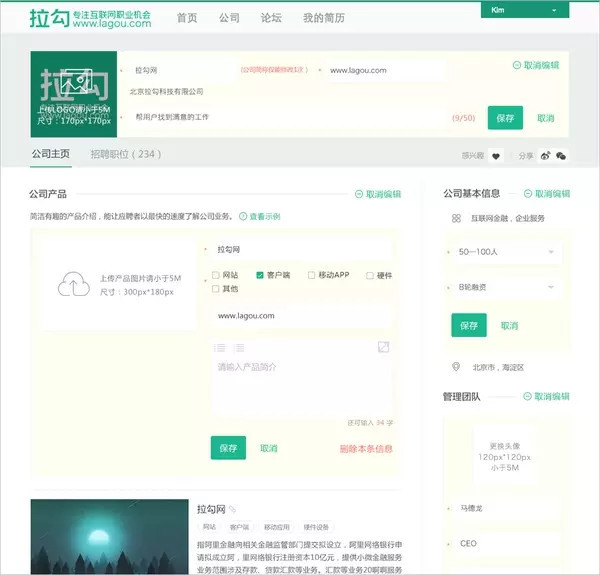Click the heart interest icon
This screenshot has width=600, height=575.
click(496, 156)
